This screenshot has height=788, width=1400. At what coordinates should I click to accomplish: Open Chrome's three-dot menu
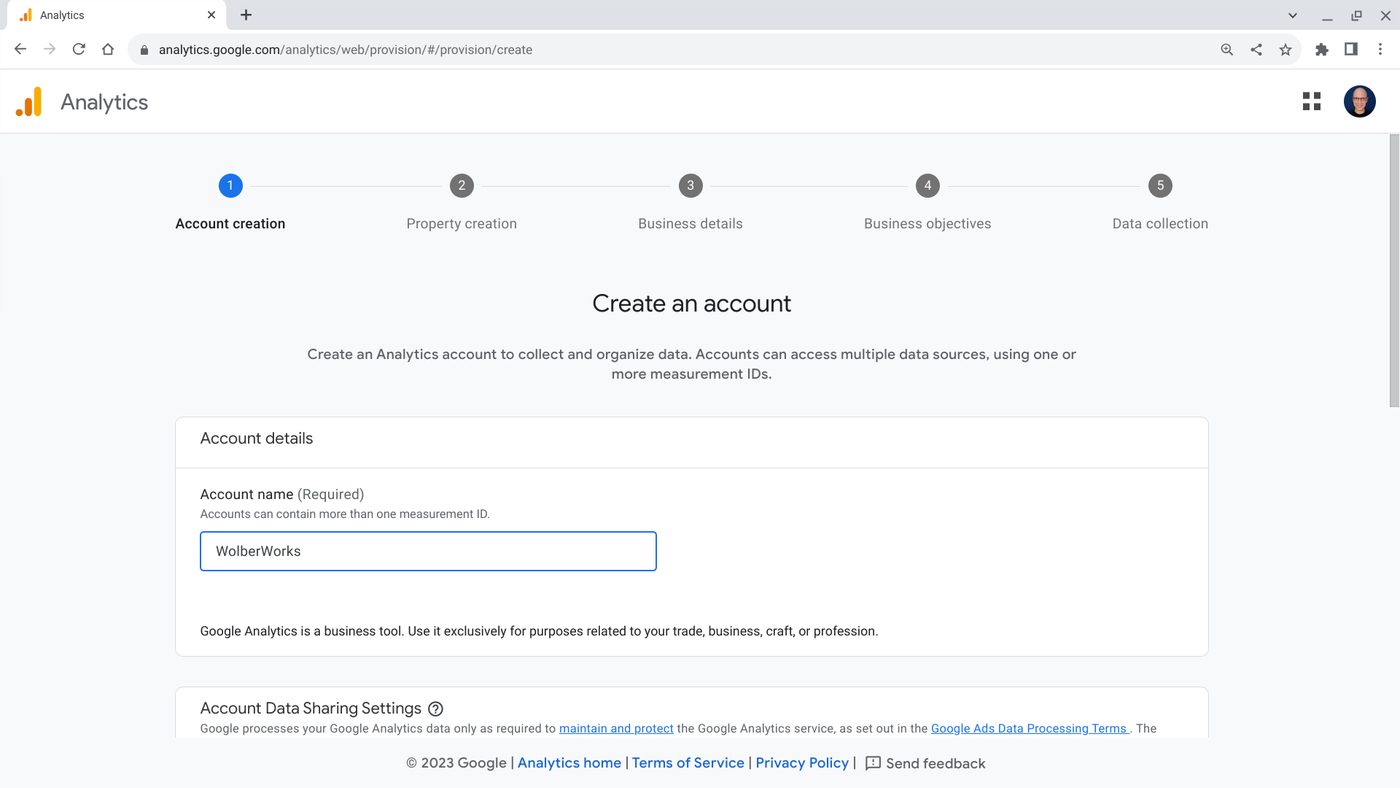1380,48
